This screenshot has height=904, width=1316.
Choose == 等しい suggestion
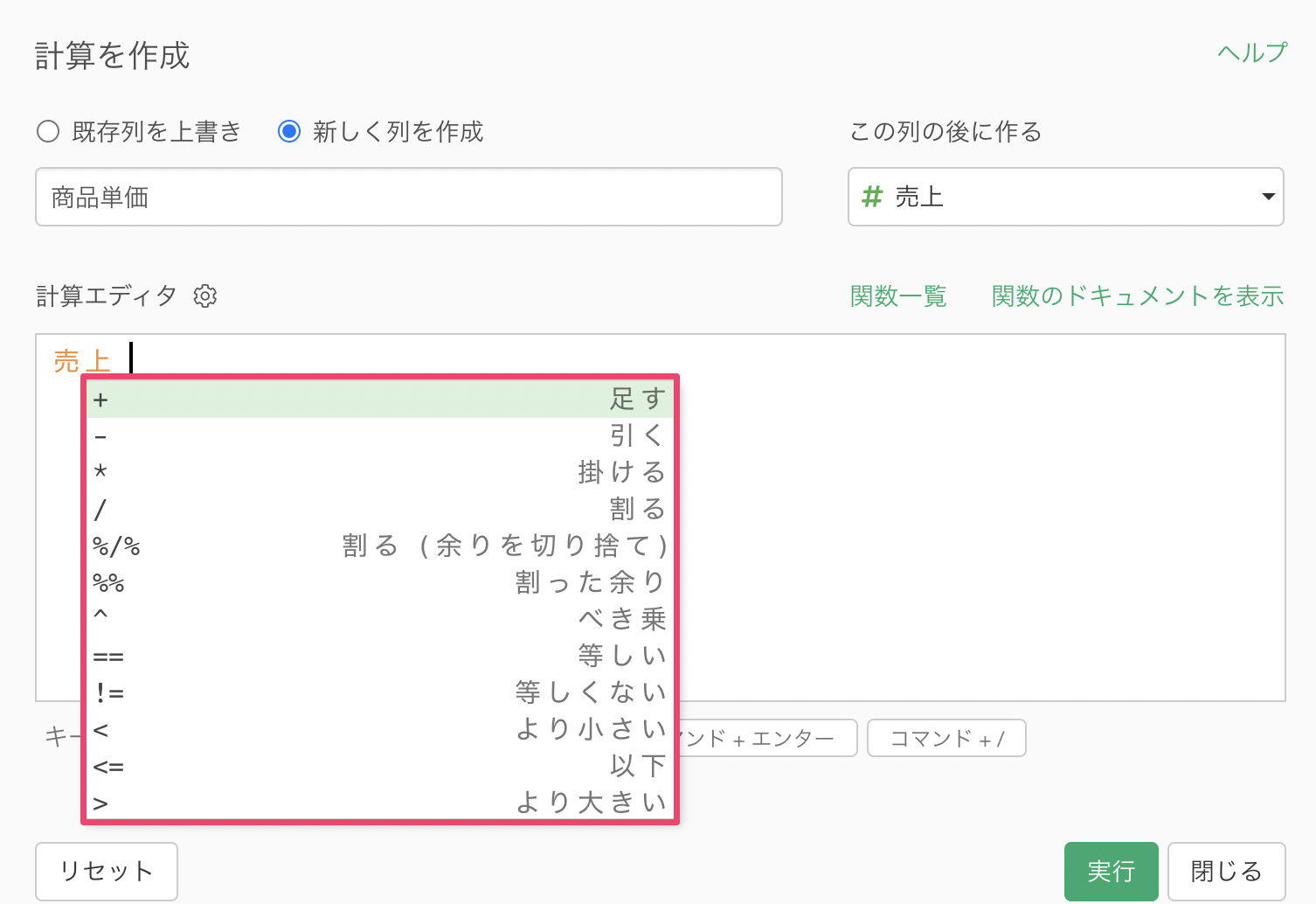[x=380, y=656]
